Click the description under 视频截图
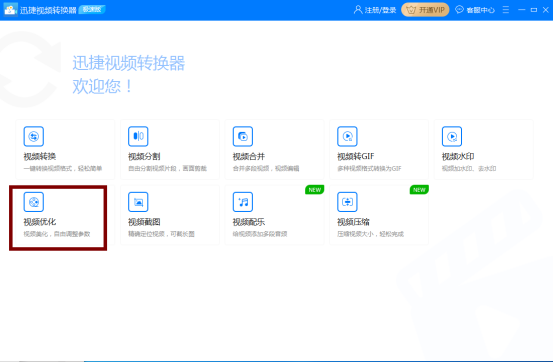554x362 pixels. coord(161,234)
